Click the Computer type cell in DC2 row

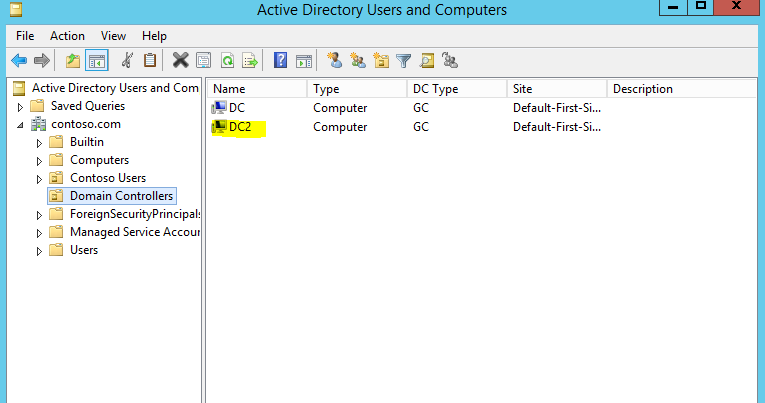tap(340, 127)
